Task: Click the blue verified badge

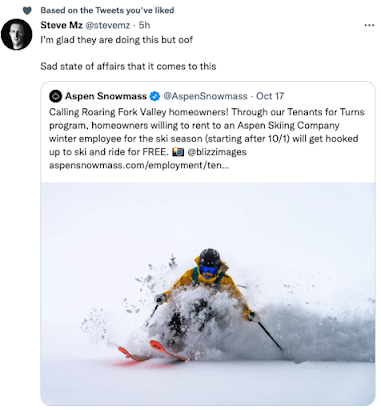Action: [x=154, y=96]
